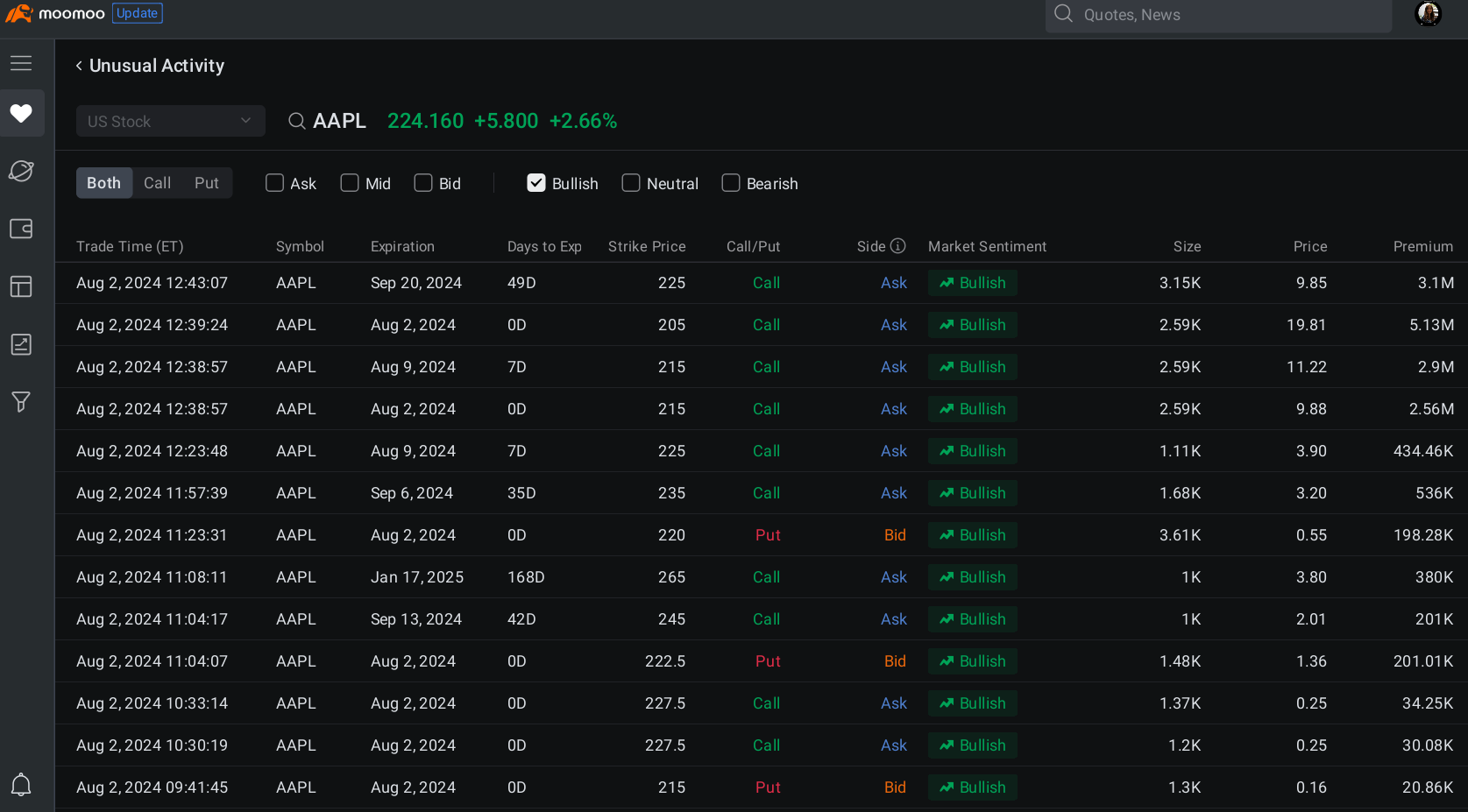Open the heart watchlist icon

click(21, 113)
